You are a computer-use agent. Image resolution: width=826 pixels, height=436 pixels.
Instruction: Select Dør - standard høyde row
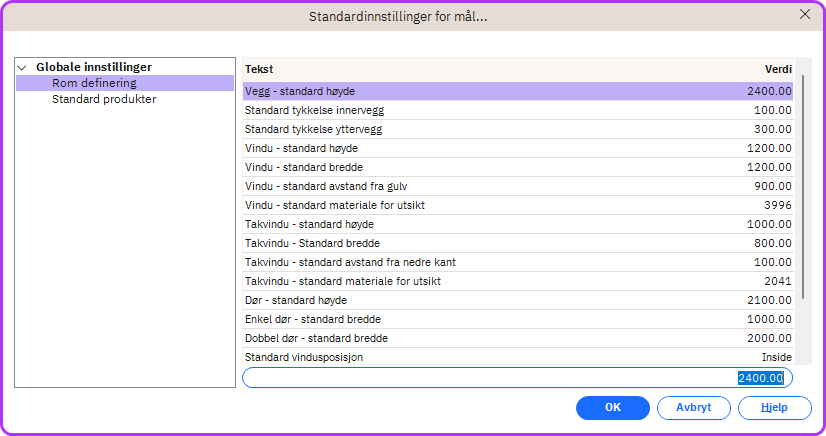point(518,300)
